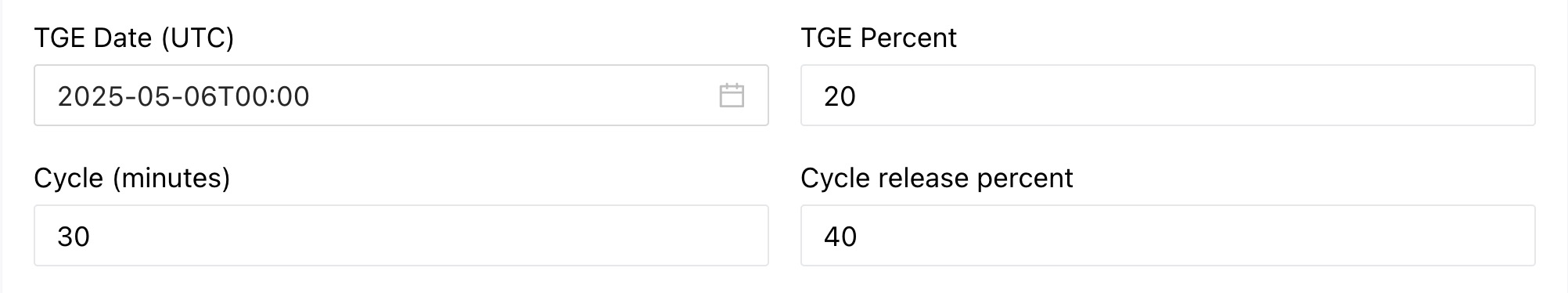Click the TGE Date (UTC) input field
The width and height of the screenshot is (1568, 293).
point(401,96)
